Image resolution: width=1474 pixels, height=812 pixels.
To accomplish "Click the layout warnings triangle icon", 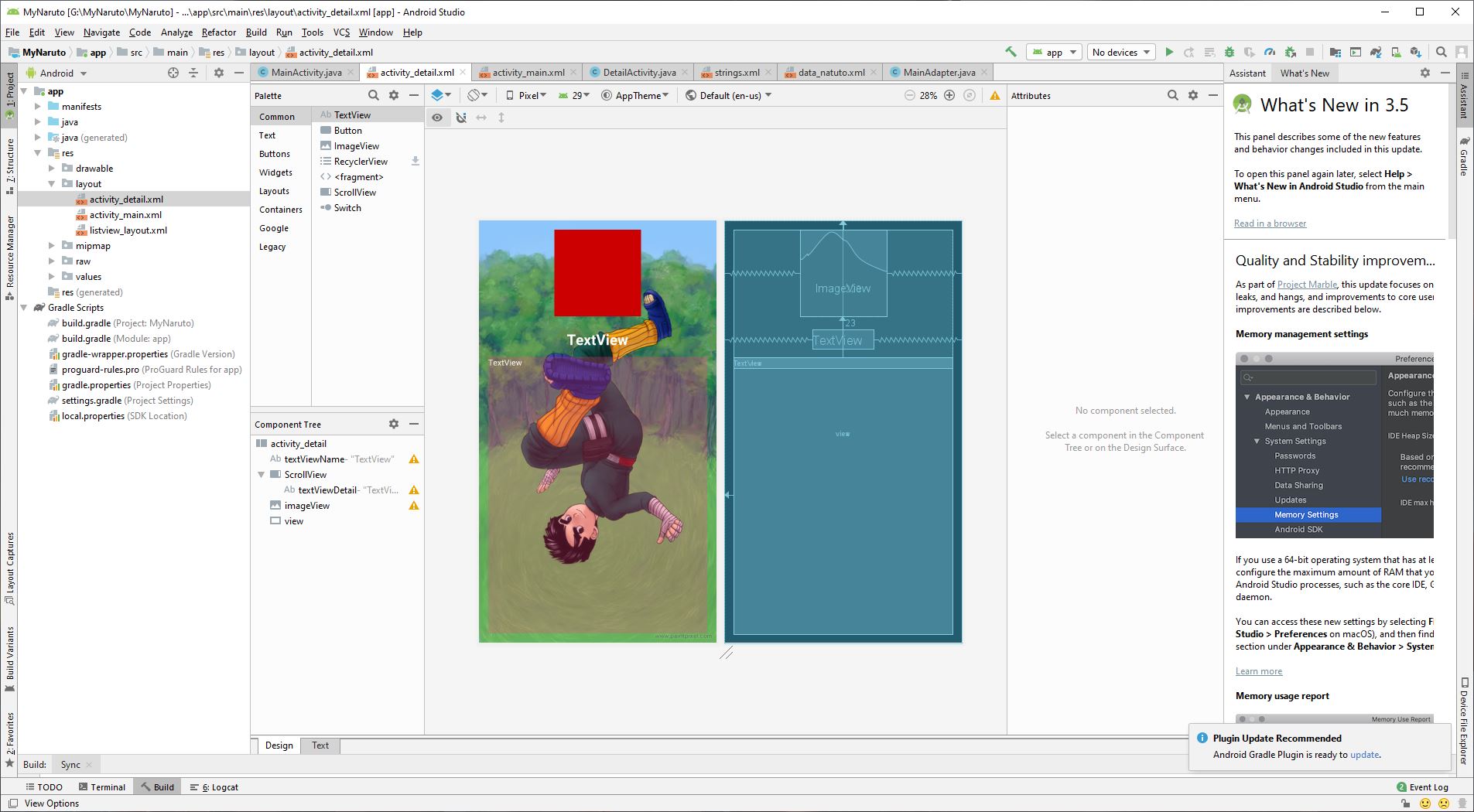I will [x=995, y=95].
